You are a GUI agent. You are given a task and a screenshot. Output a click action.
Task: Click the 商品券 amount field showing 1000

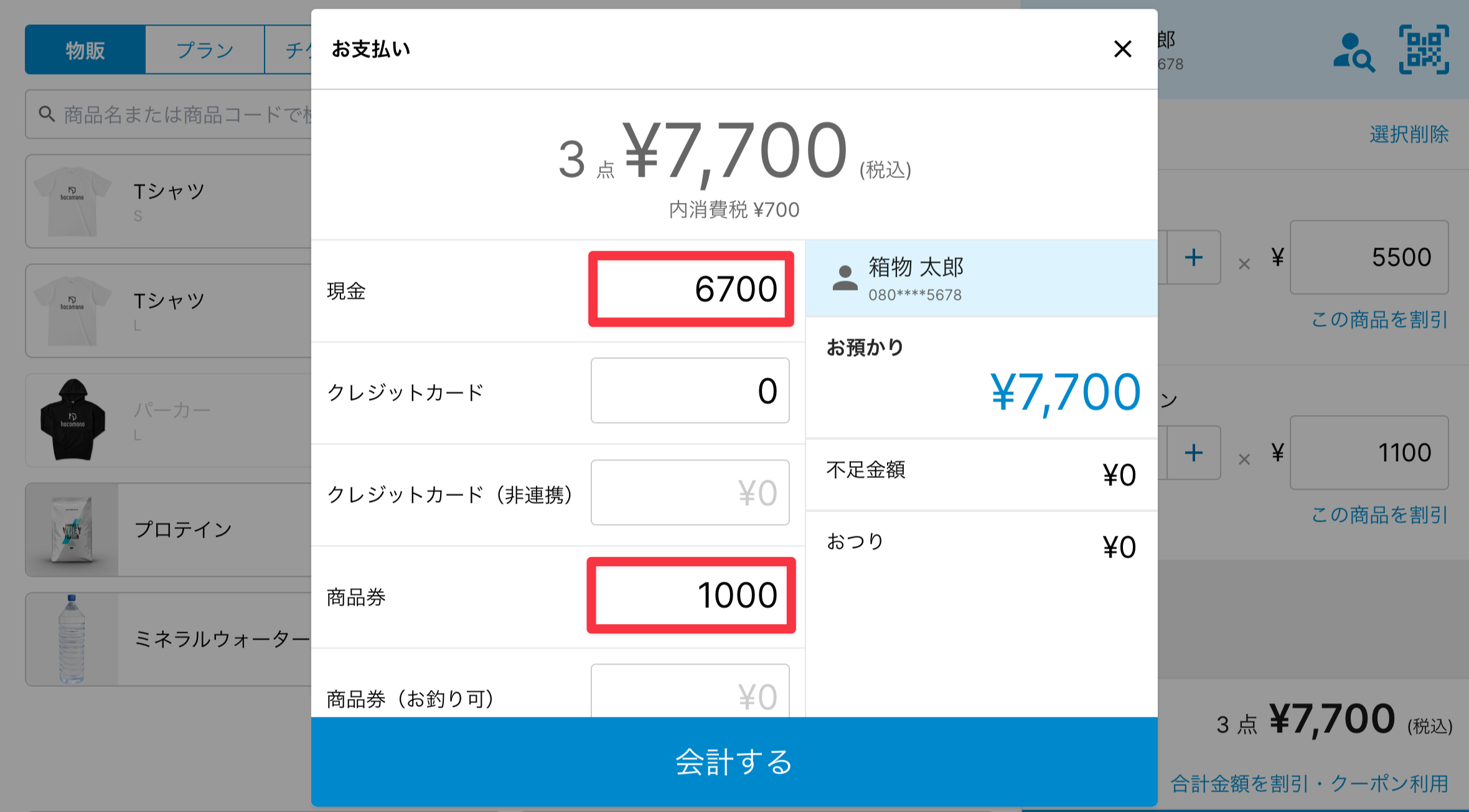(691, 595)
